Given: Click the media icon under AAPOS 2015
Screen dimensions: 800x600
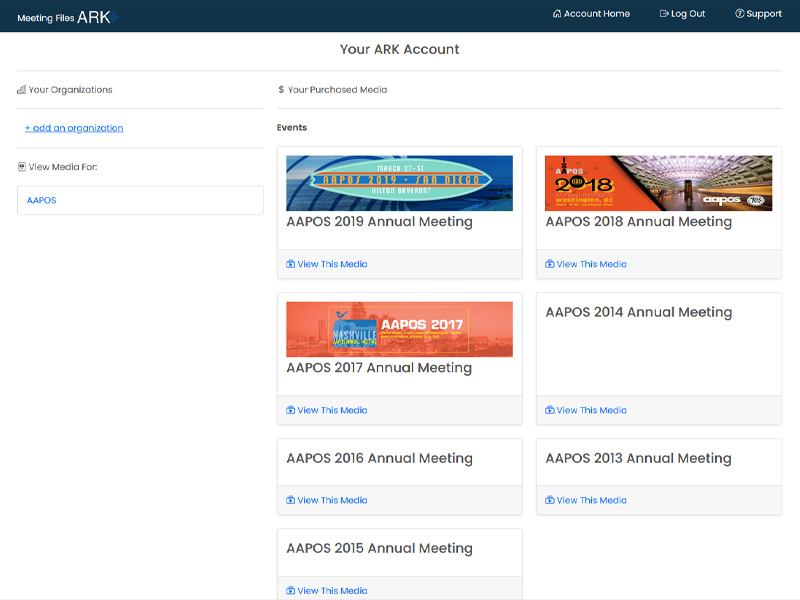Looking at the screenshot, I should click(x=290, y=590).
